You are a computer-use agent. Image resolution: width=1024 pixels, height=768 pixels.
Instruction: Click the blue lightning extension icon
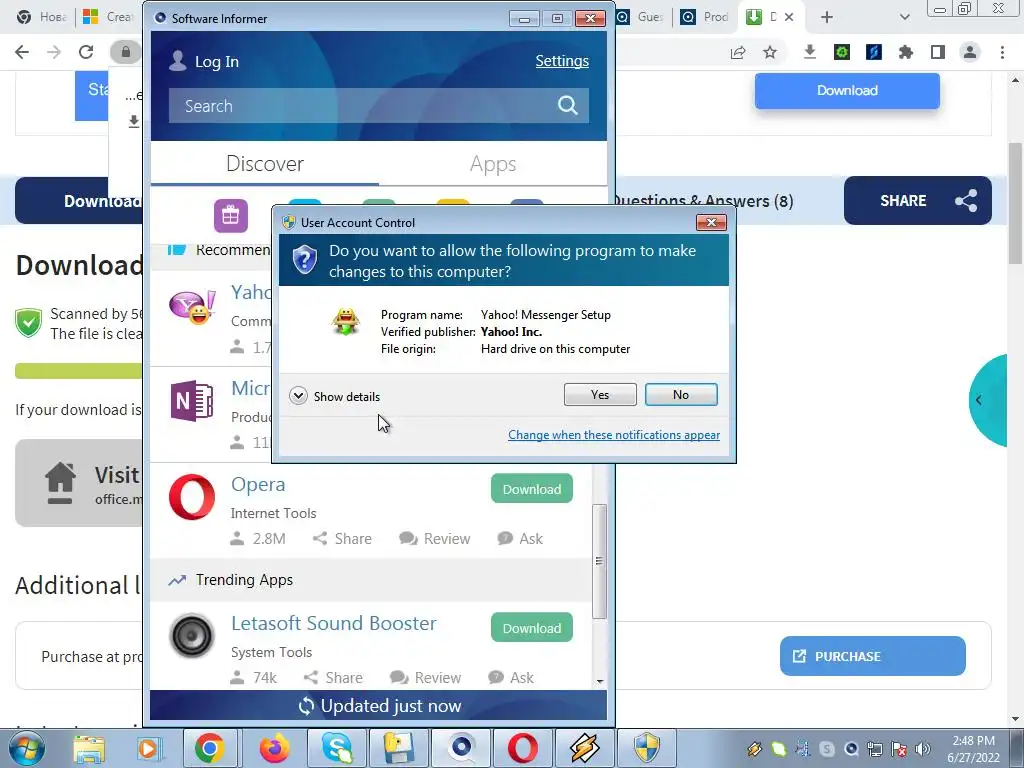pos(874,52)
